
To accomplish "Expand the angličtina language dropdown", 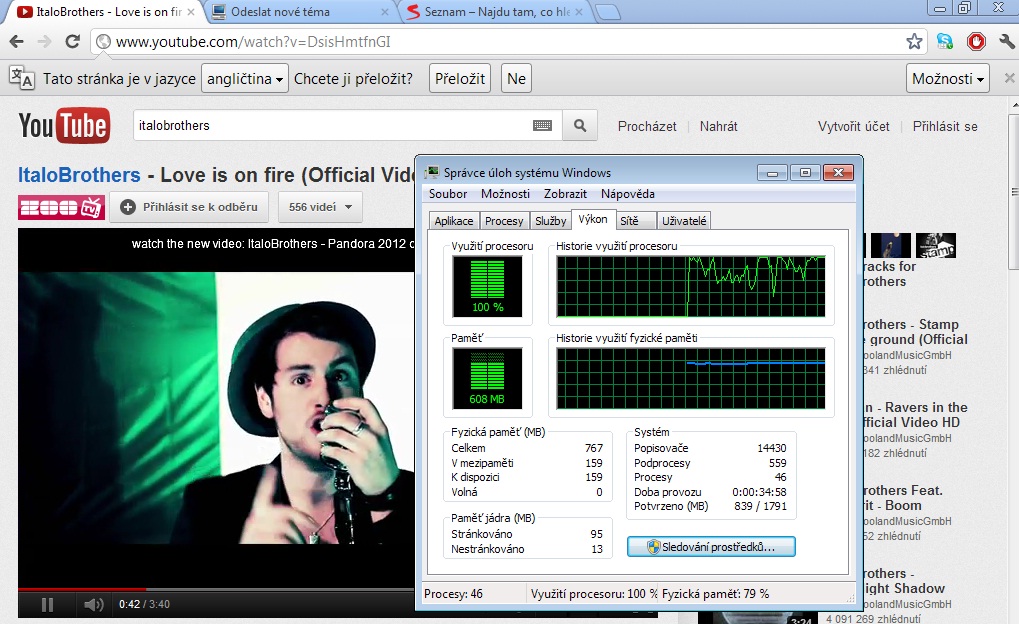I will coord(245,79).
